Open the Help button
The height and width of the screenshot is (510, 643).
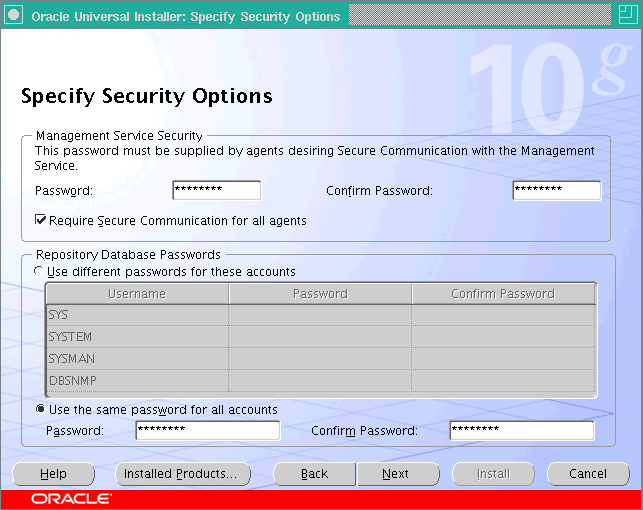pyautogui.click(x=54, y=474)
